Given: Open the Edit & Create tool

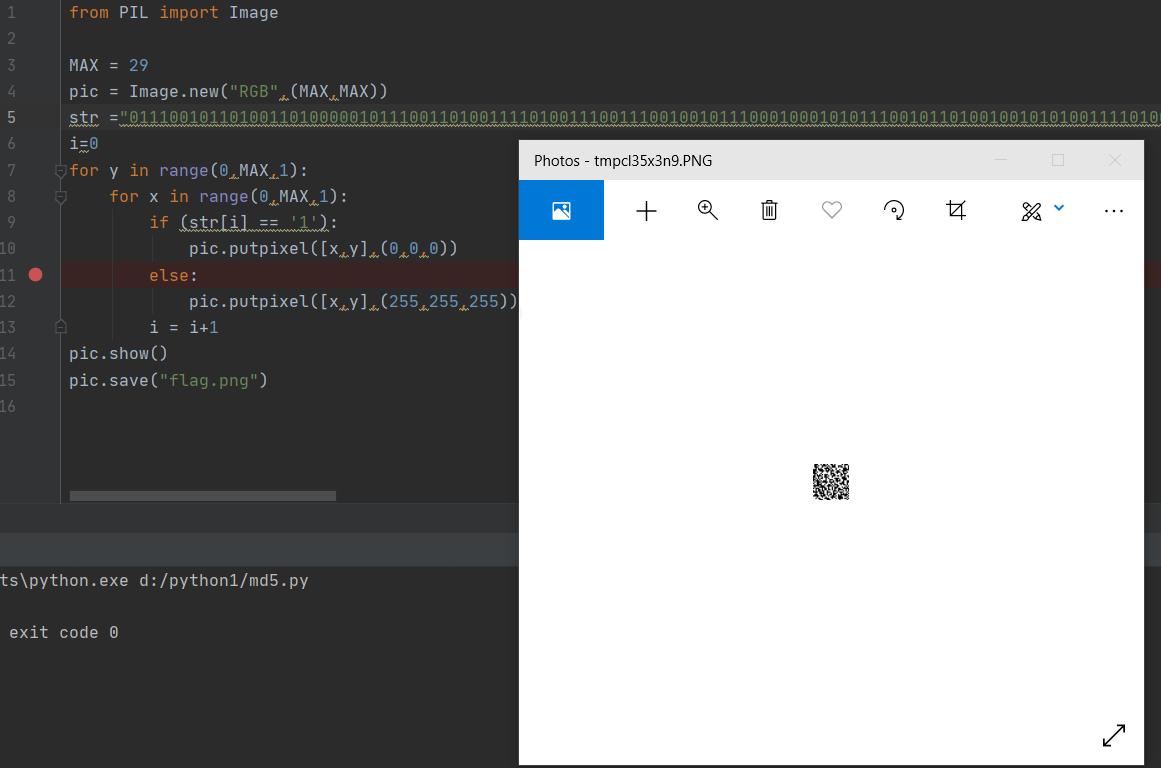Looking at the screenshot, I should coord(1031,211).
